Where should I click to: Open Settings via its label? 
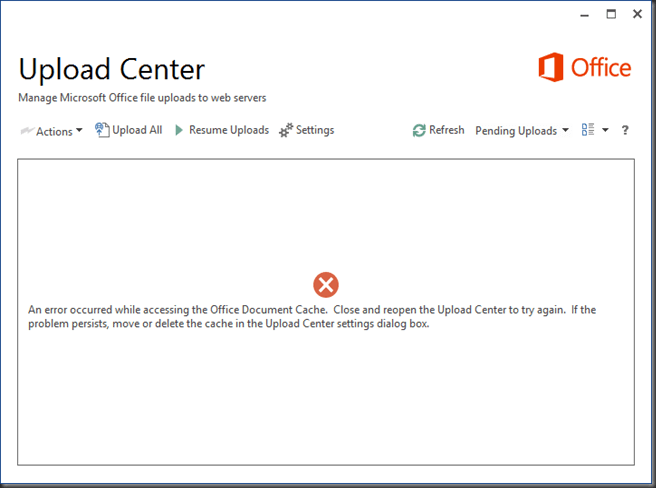coord(315,130)
